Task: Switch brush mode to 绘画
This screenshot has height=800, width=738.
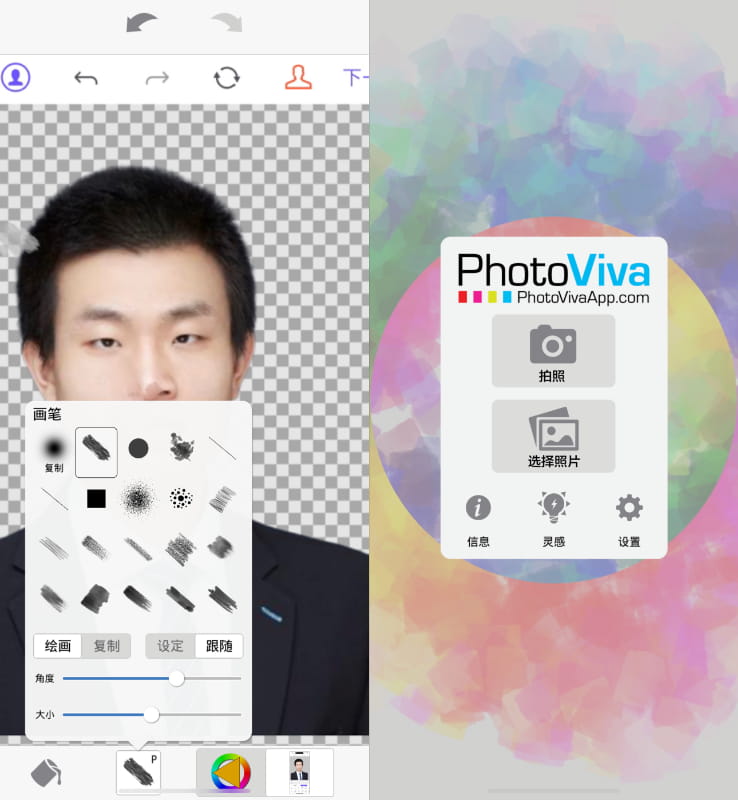Action: pos(57,646)
